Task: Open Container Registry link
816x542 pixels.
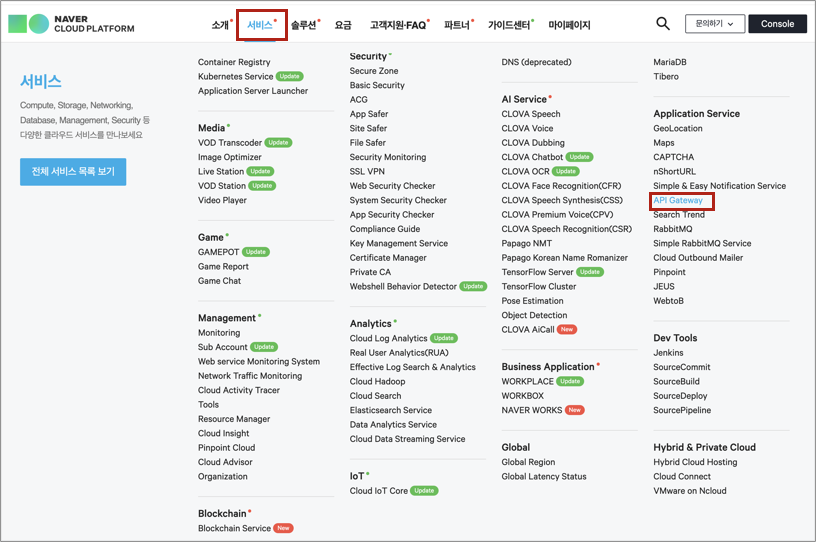Action: [234, 62]
